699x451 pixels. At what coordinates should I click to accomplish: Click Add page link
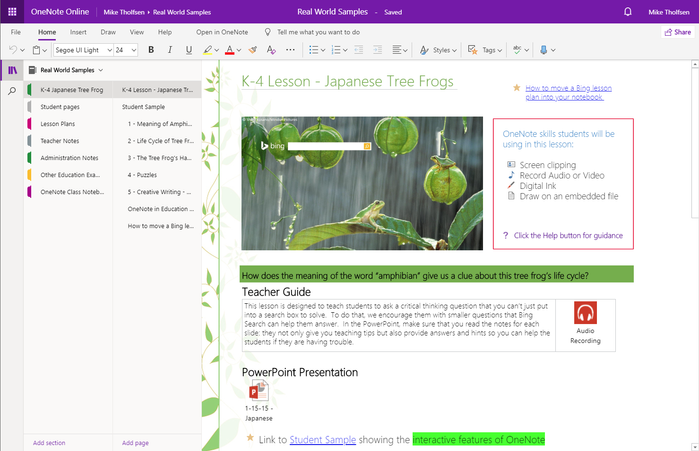click(136, 443)
